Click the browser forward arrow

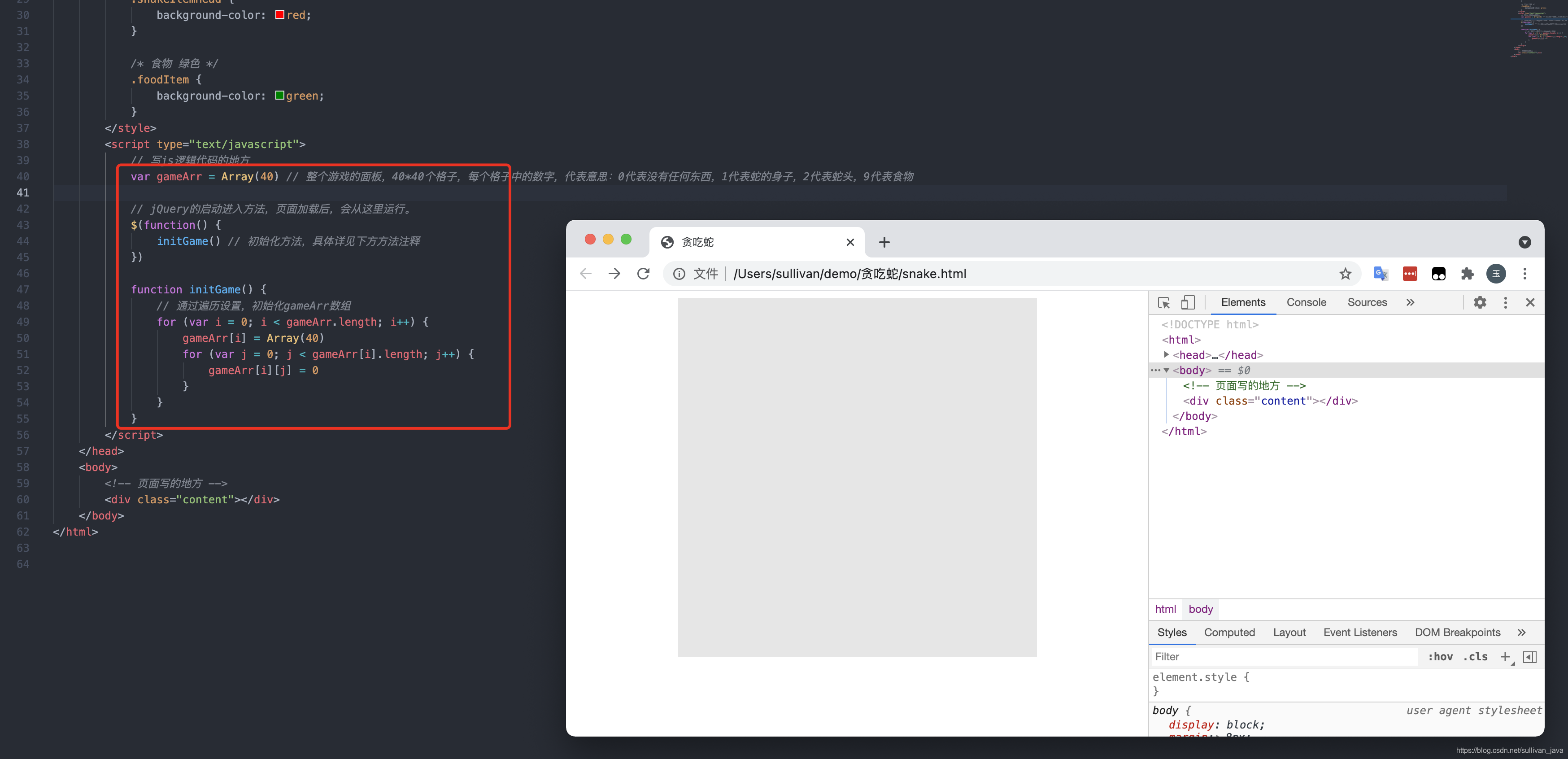[x=614, y=274]
